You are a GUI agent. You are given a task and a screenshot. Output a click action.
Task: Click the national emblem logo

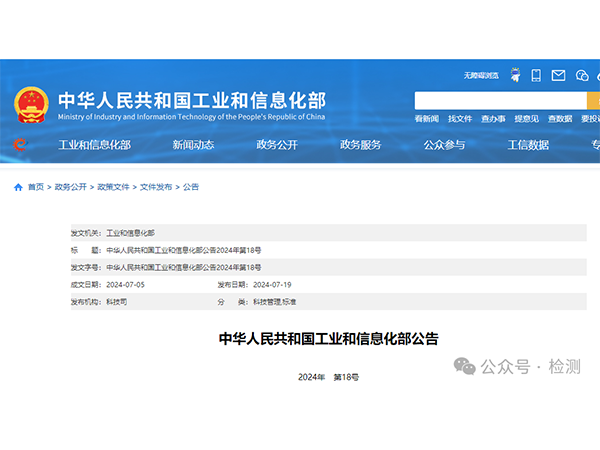click(x=31, y=104)
